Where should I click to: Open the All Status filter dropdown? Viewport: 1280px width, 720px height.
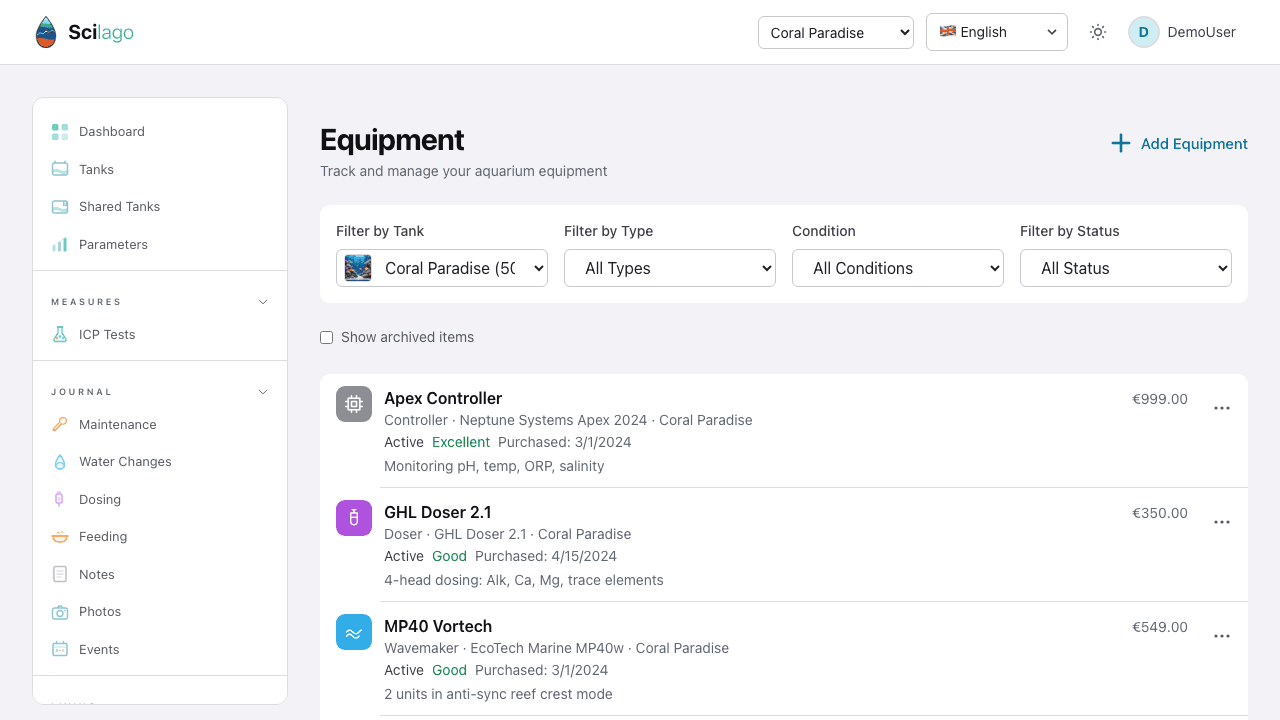click(x=1126, y=268)
